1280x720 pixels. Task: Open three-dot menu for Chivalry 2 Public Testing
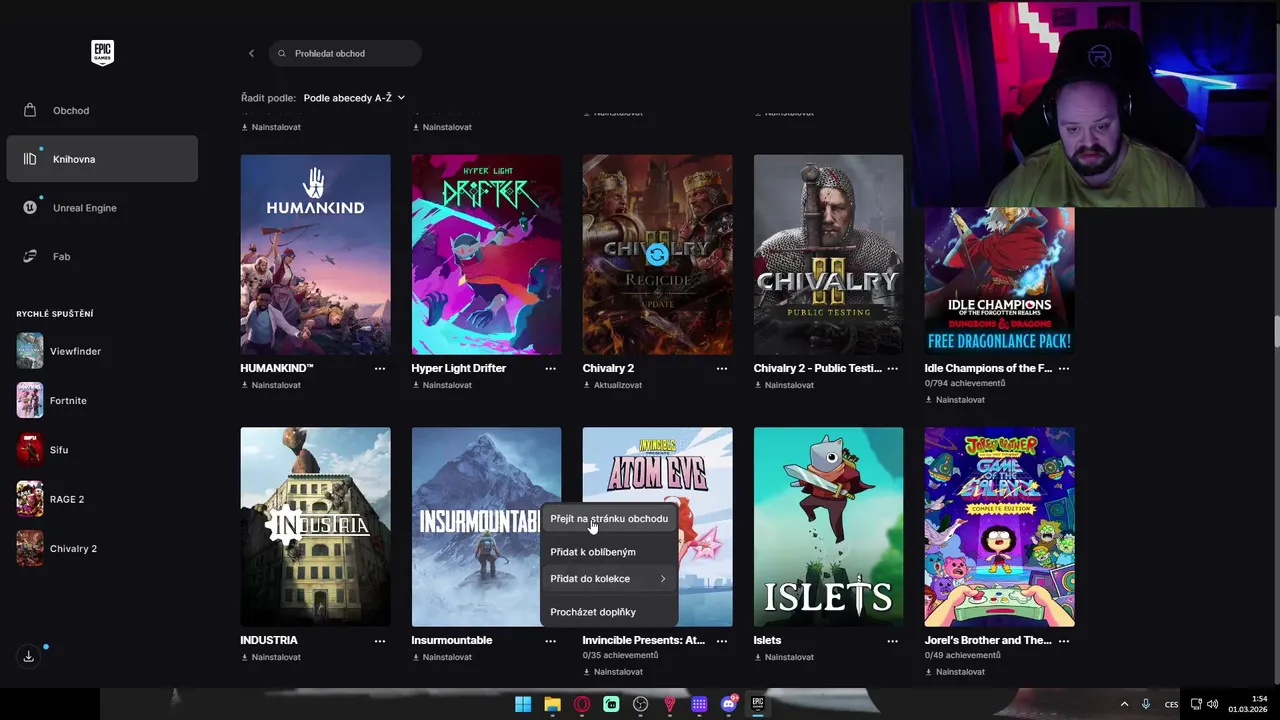(x=893, y=369)
